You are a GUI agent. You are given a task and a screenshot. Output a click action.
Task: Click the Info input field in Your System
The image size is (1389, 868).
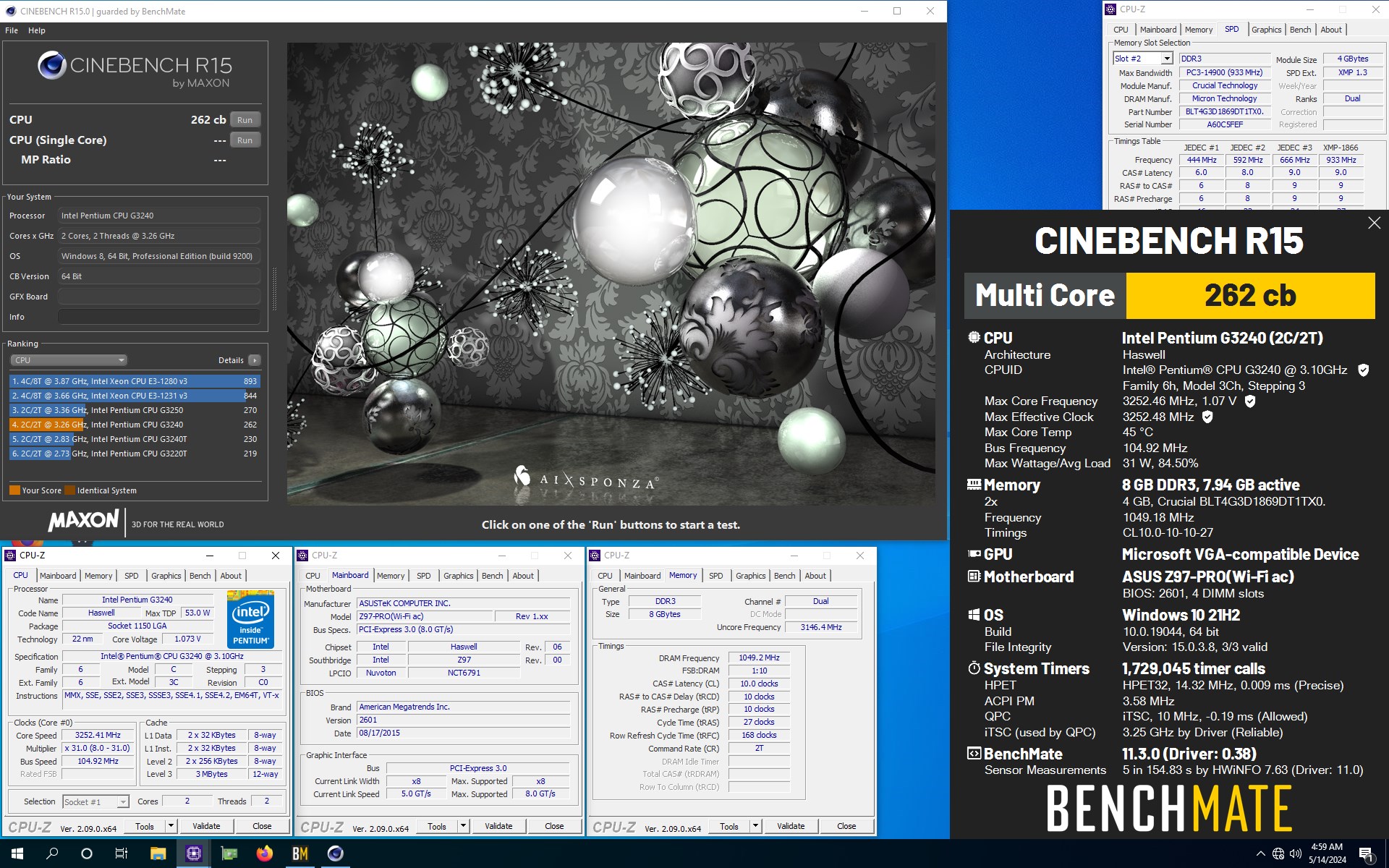(159, 317)
